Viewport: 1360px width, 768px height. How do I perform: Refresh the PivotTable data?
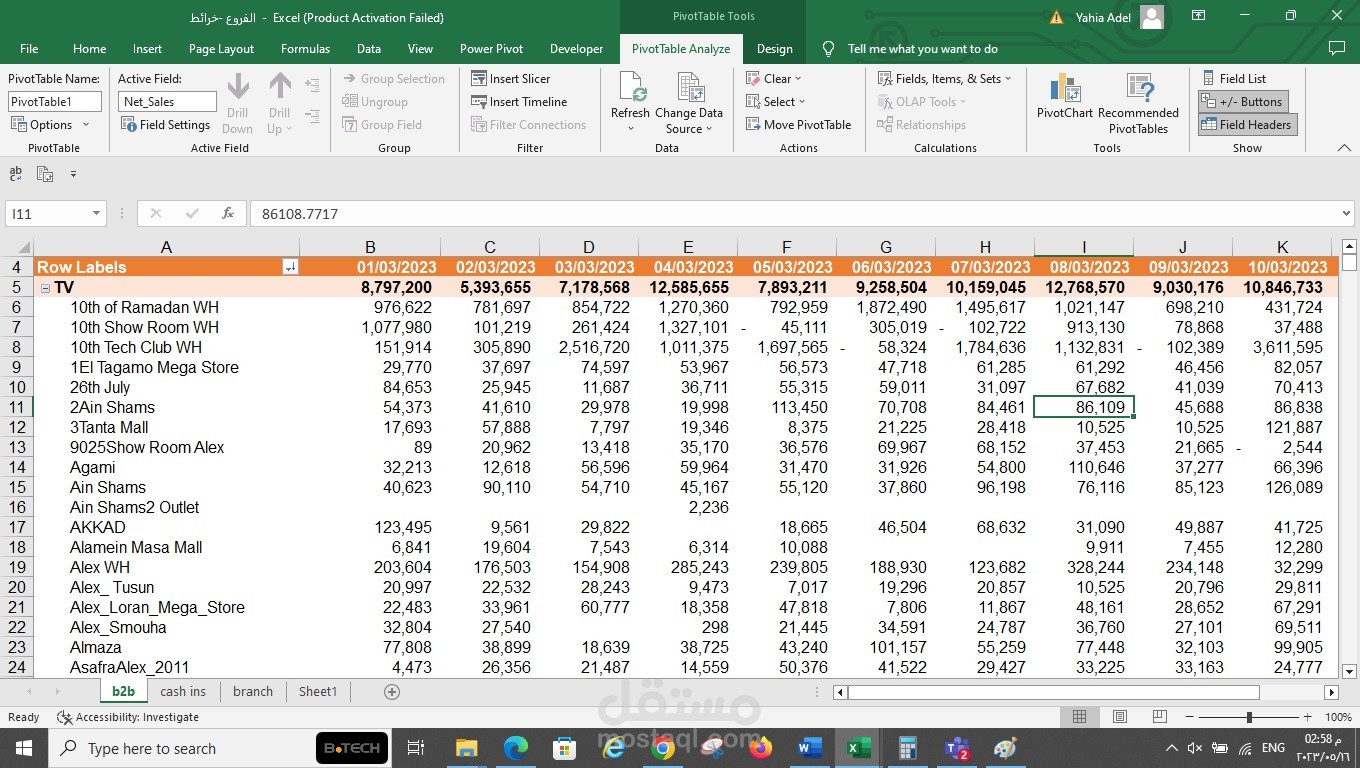[630, 100]
